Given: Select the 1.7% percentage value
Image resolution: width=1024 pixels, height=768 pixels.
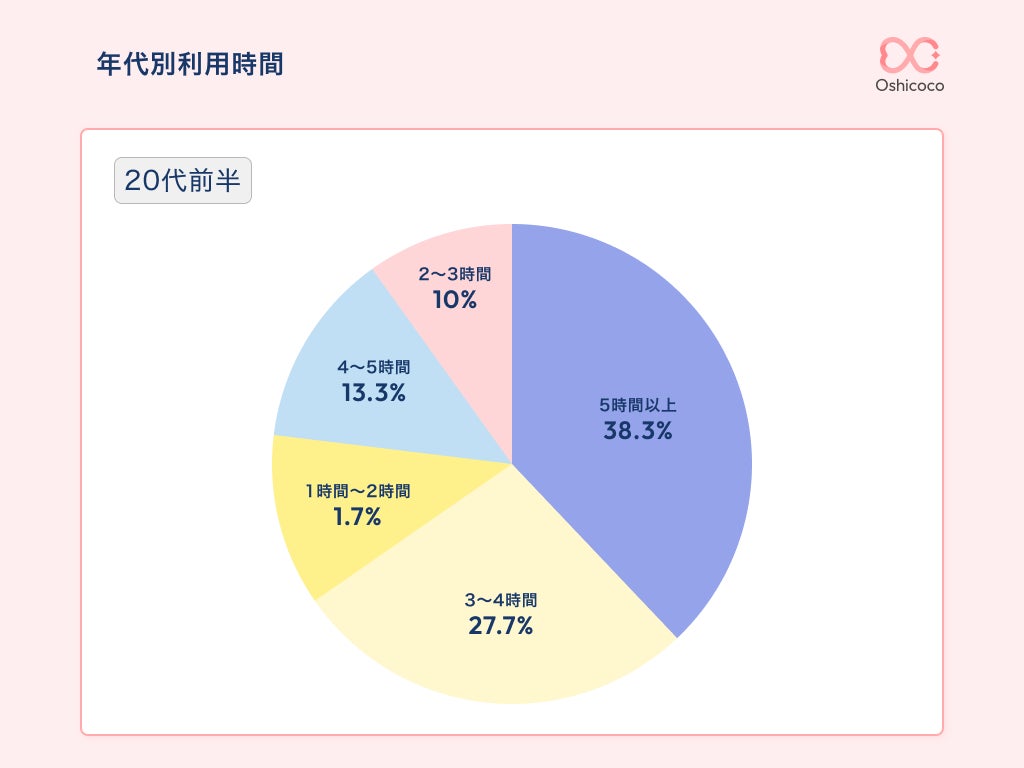Looking at the screenshot, I should (357, 517).
